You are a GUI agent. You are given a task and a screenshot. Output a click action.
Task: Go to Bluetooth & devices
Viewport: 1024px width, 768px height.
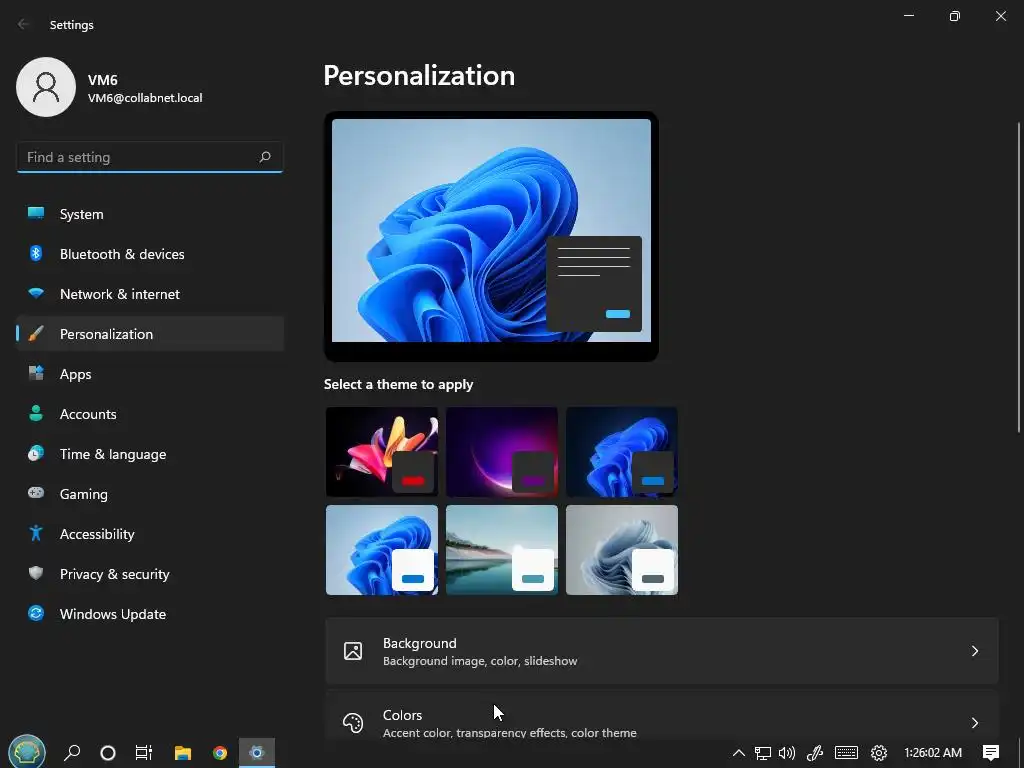150,254
